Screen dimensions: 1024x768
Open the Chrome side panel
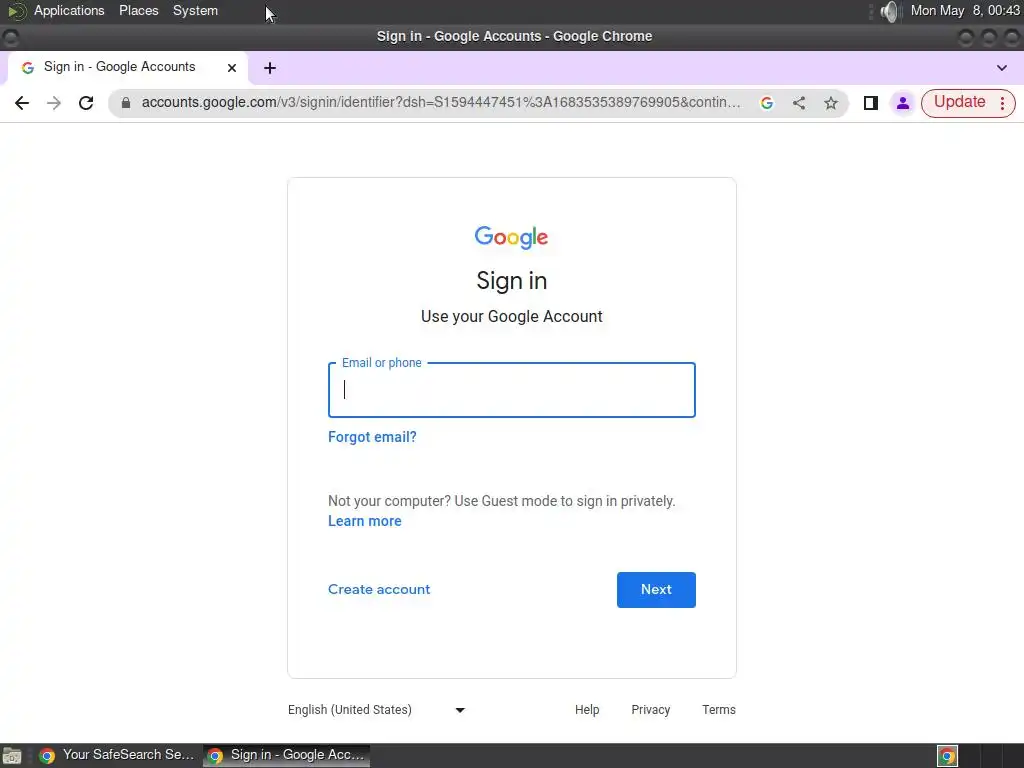871,103
